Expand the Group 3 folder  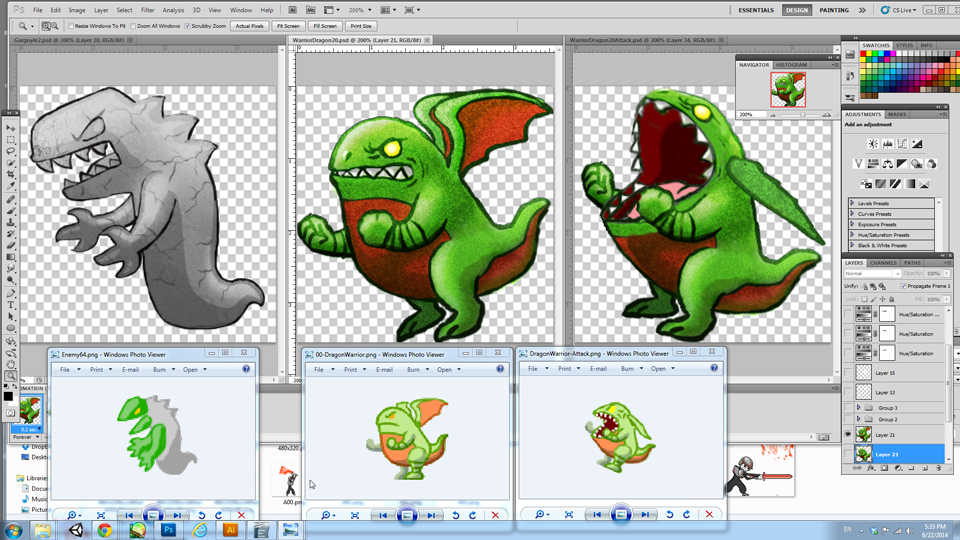point(858,408)
